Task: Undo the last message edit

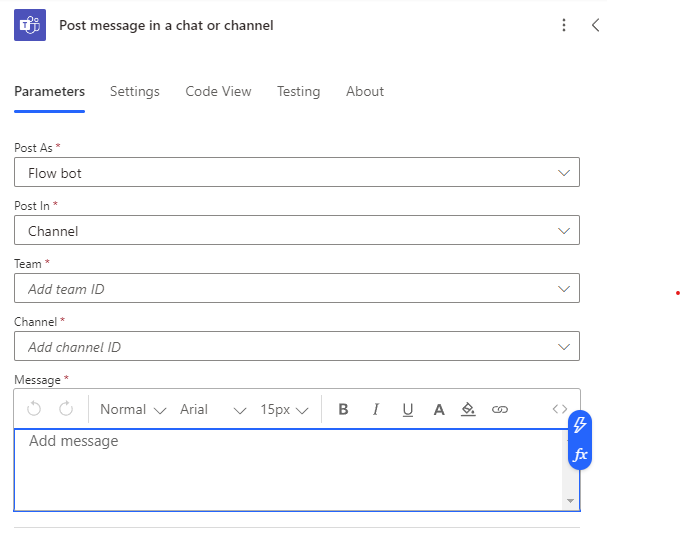Action: coord(34,409)
